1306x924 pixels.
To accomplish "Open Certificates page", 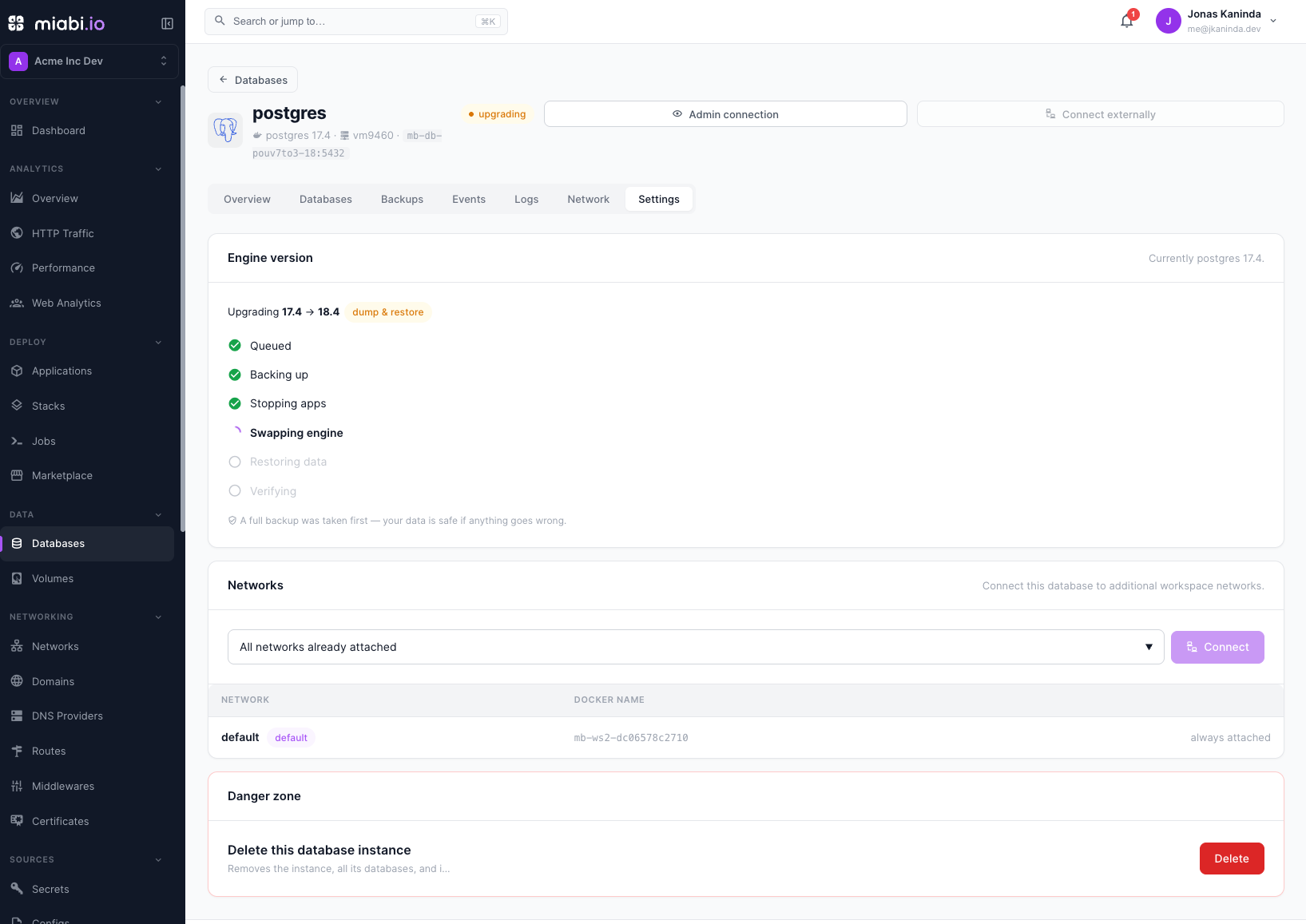I will [87, 821].
